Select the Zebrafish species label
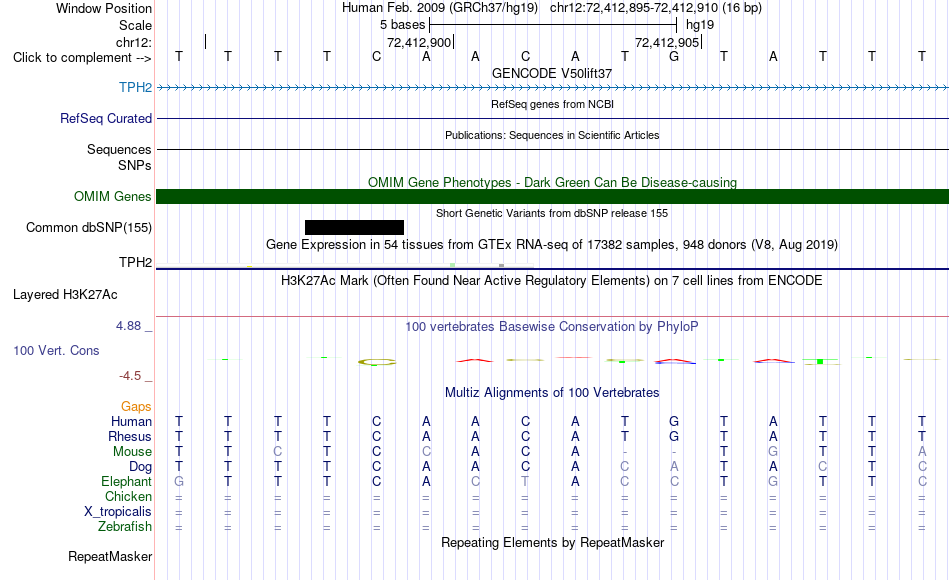The width and height of the screenshot is (950, 580). [x=125, y=527]
